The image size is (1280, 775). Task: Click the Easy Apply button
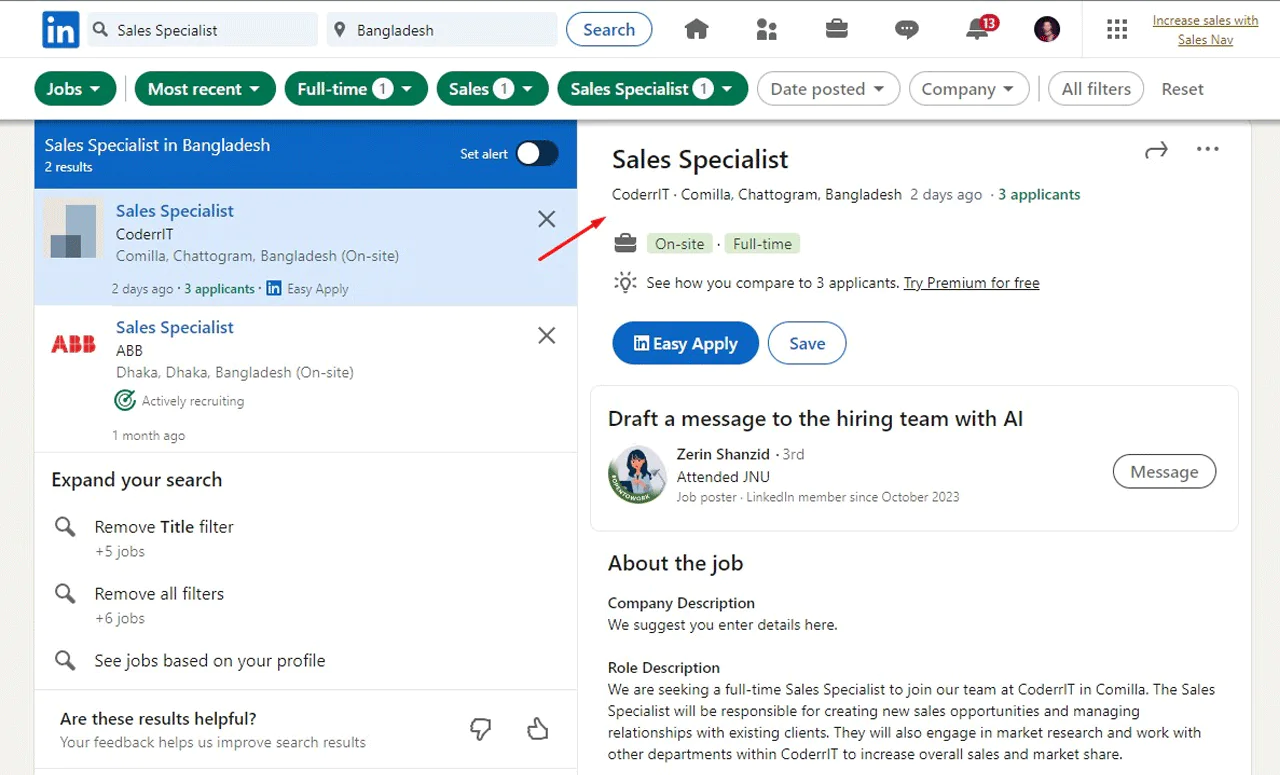(x=684, y=343)
